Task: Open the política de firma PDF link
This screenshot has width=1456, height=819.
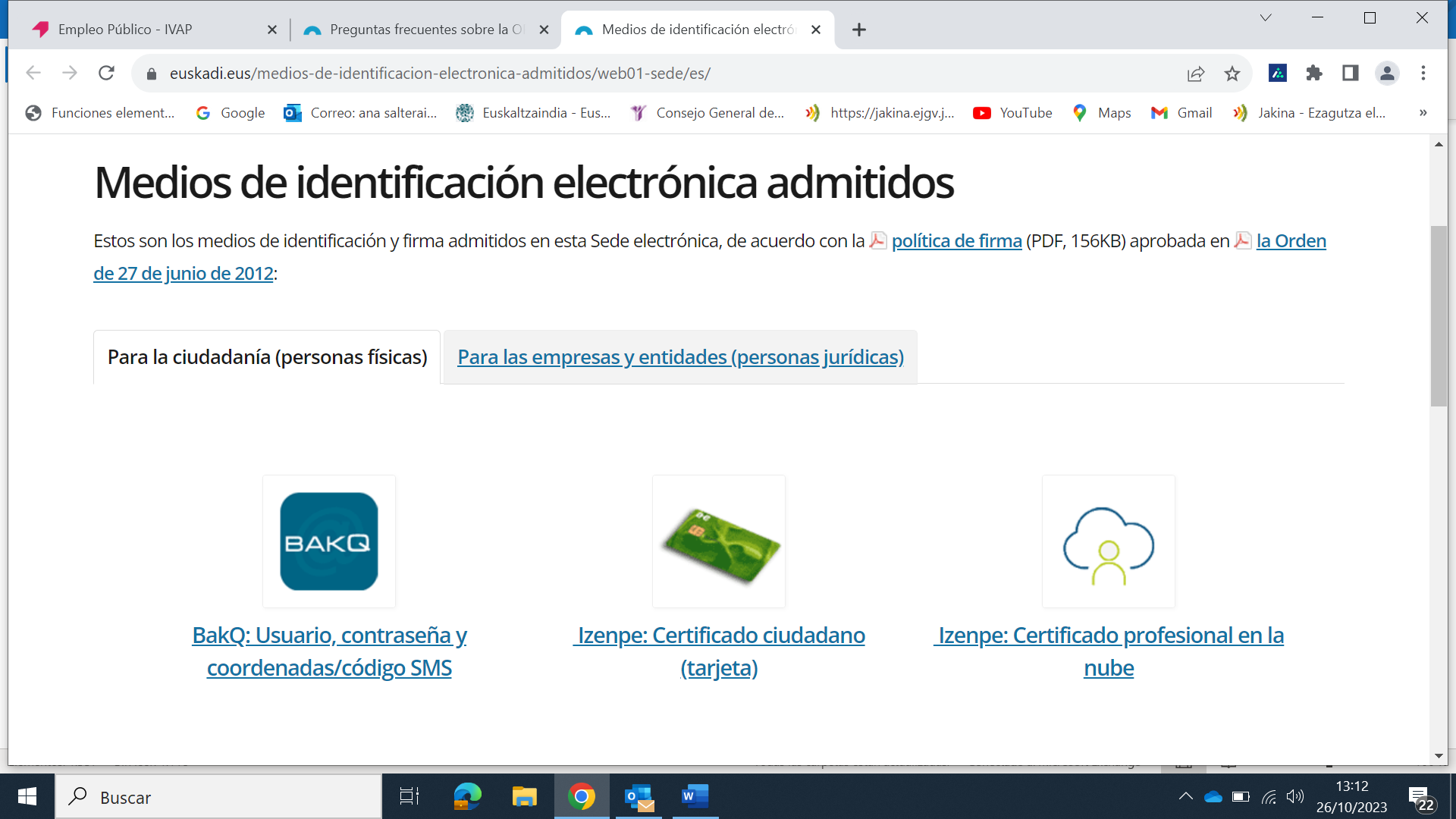Action: tap(956, 241)
